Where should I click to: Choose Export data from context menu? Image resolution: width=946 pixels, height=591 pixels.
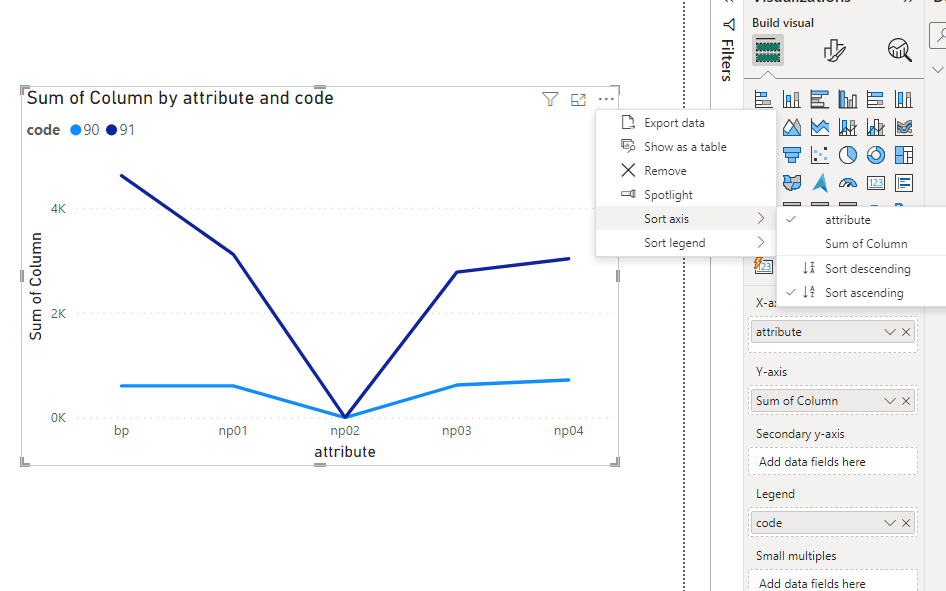(685, 122)
